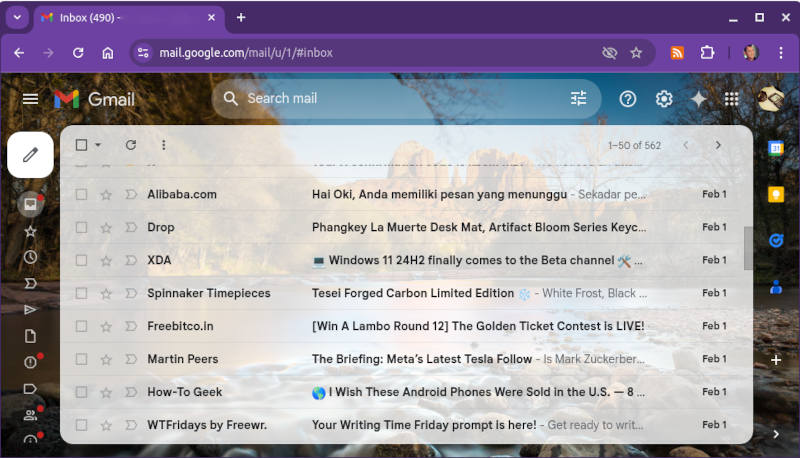Bookmark this page with star icon
800x458 pixels.
point(636,53)
